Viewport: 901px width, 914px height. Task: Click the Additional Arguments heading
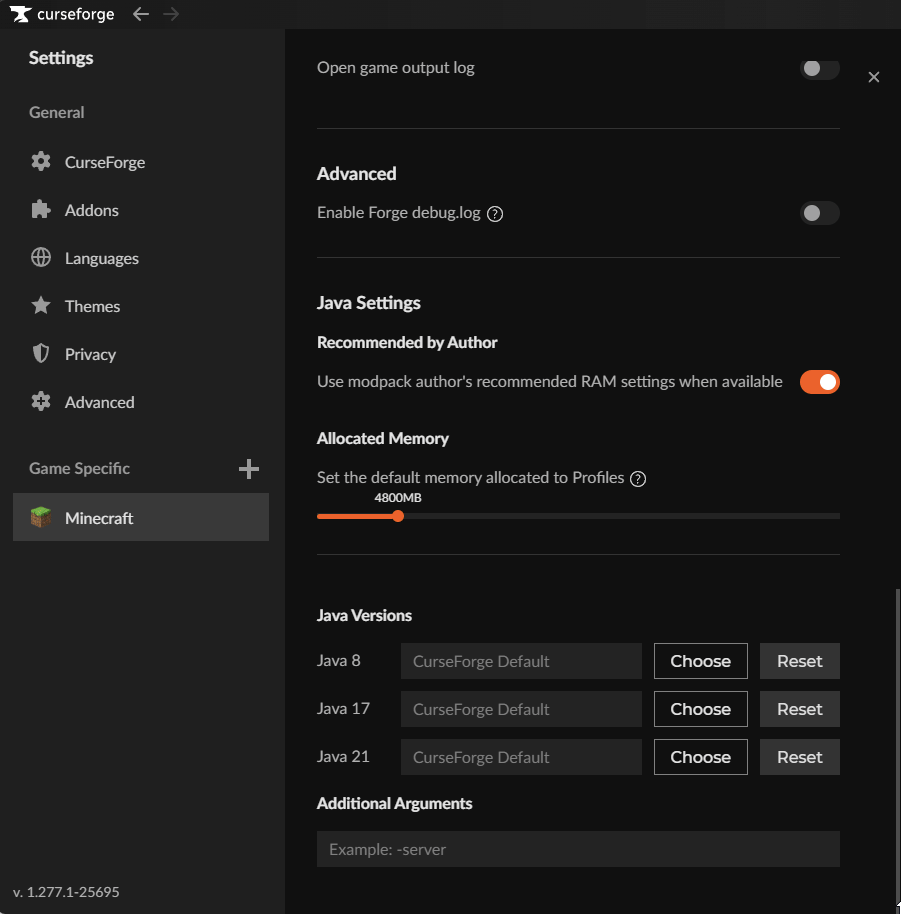[395, 803]
